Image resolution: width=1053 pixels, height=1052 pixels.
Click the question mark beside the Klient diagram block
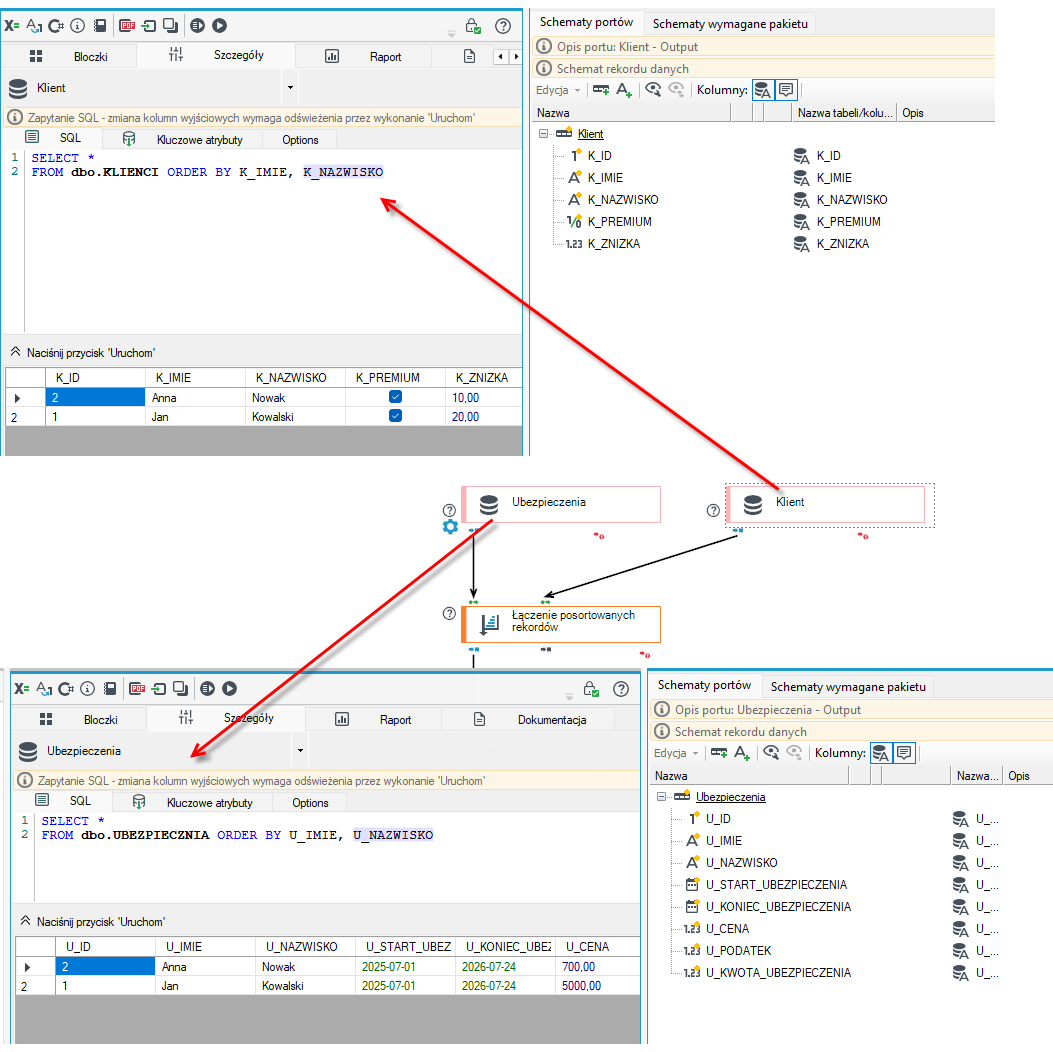[713, 510]
